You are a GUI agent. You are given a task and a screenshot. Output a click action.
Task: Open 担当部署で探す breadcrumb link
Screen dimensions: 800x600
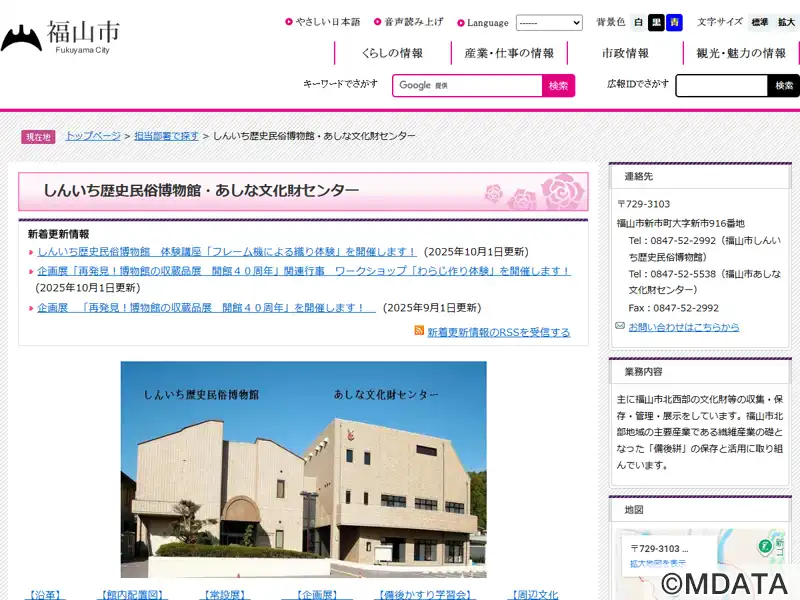point(166,136)
